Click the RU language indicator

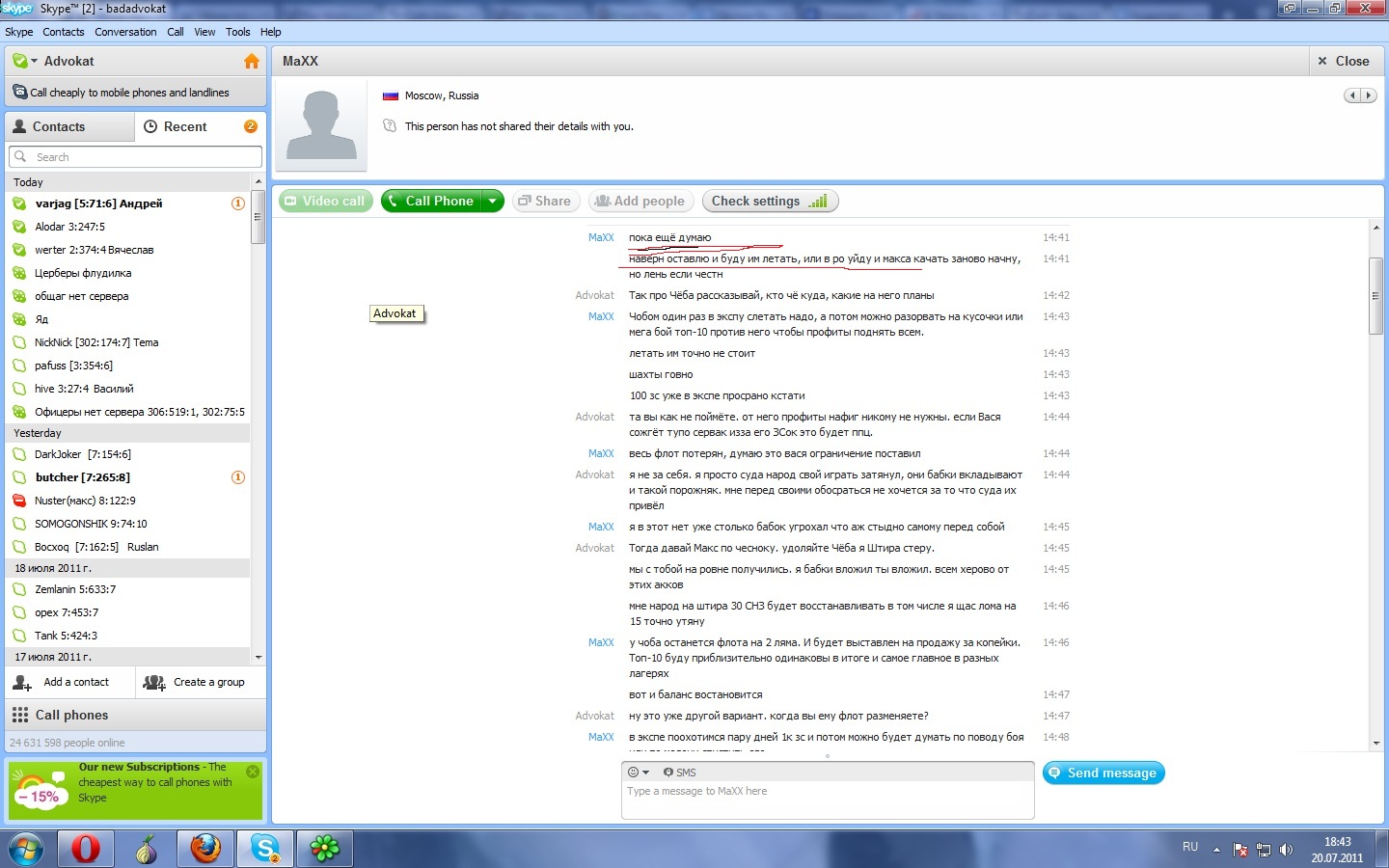tap(1190, 847)
